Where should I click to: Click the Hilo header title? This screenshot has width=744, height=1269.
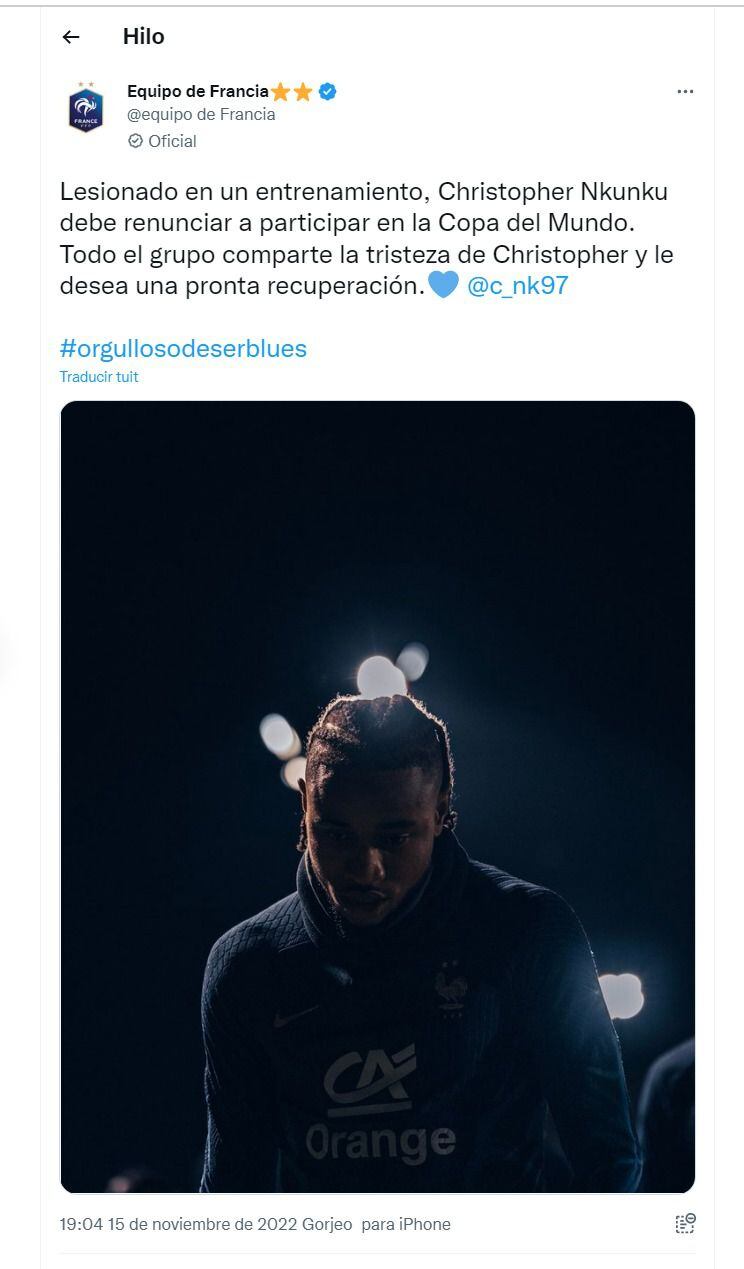(143, 37)
